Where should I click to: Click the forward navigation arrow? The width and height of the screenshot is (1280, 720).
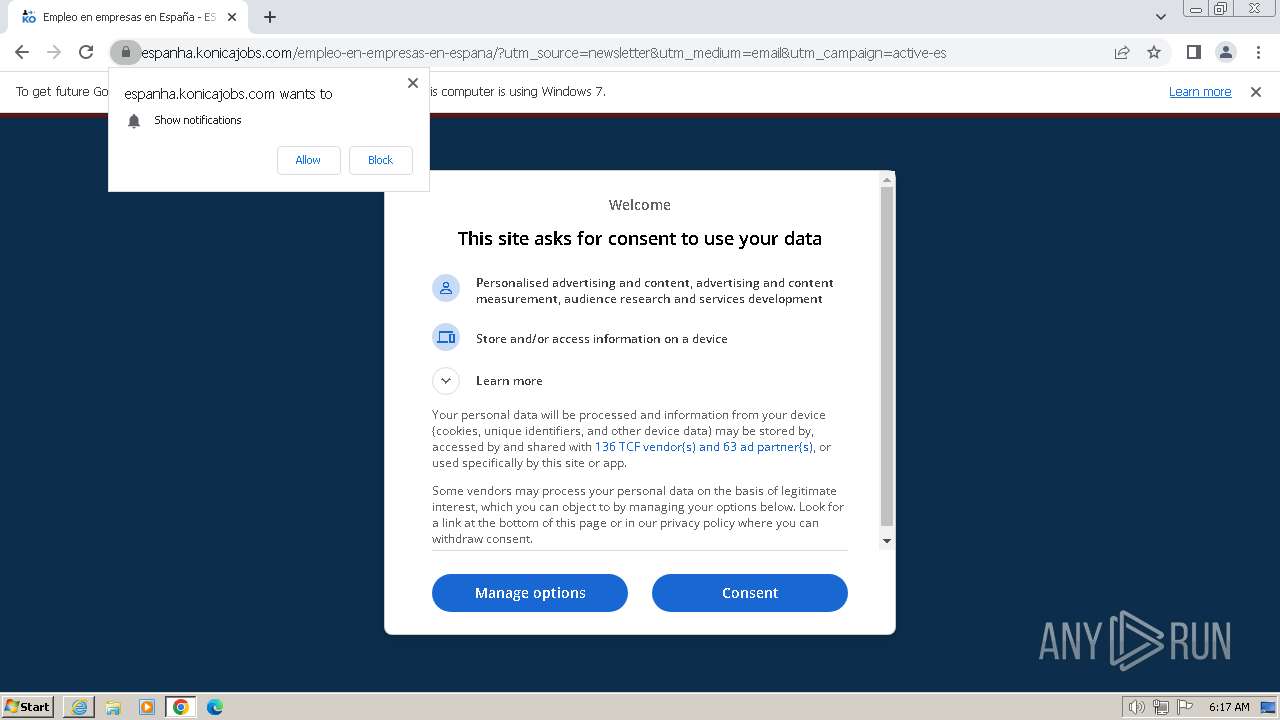54,52
